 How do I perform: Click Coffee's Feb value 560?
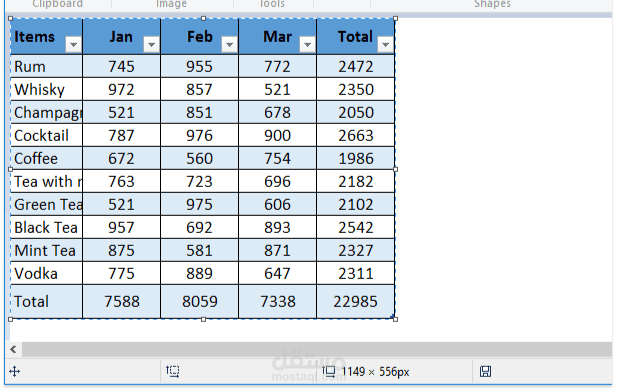pos(199,158)
